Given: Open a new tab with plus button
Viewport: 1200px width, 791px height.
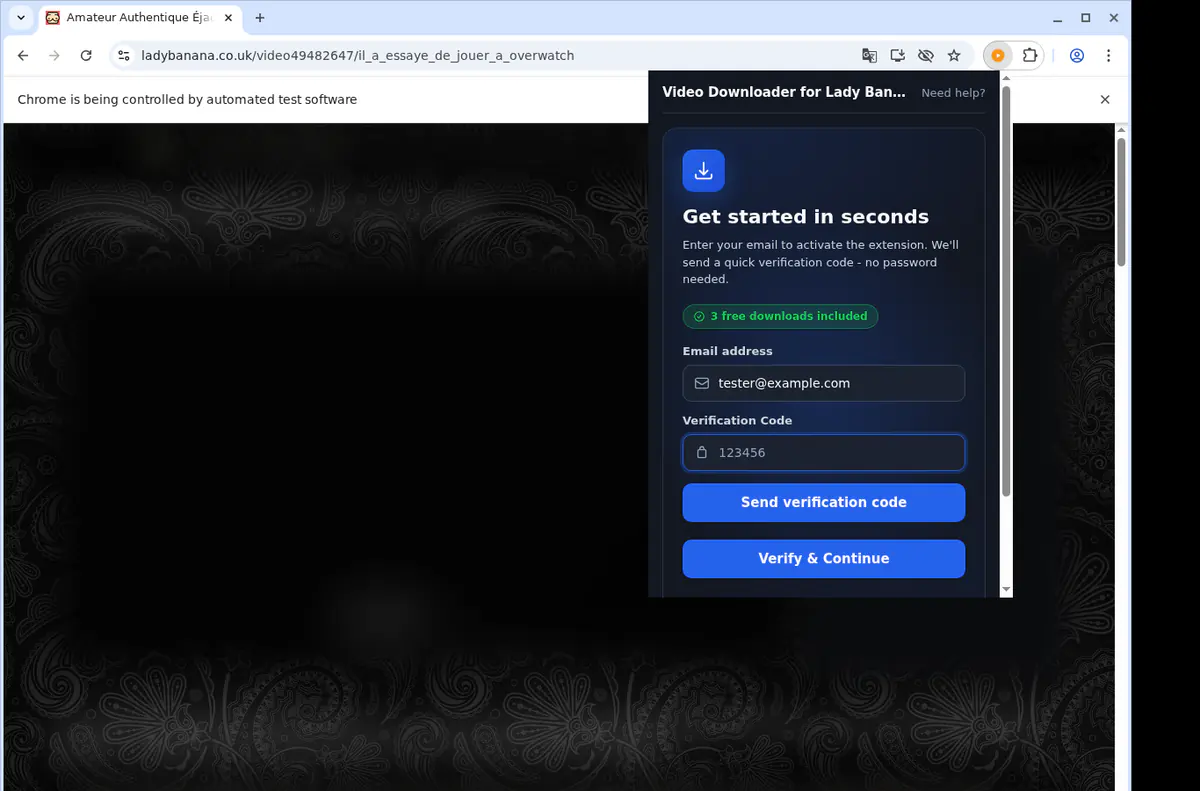Looking at the screenshot, I should coord(260,18).
